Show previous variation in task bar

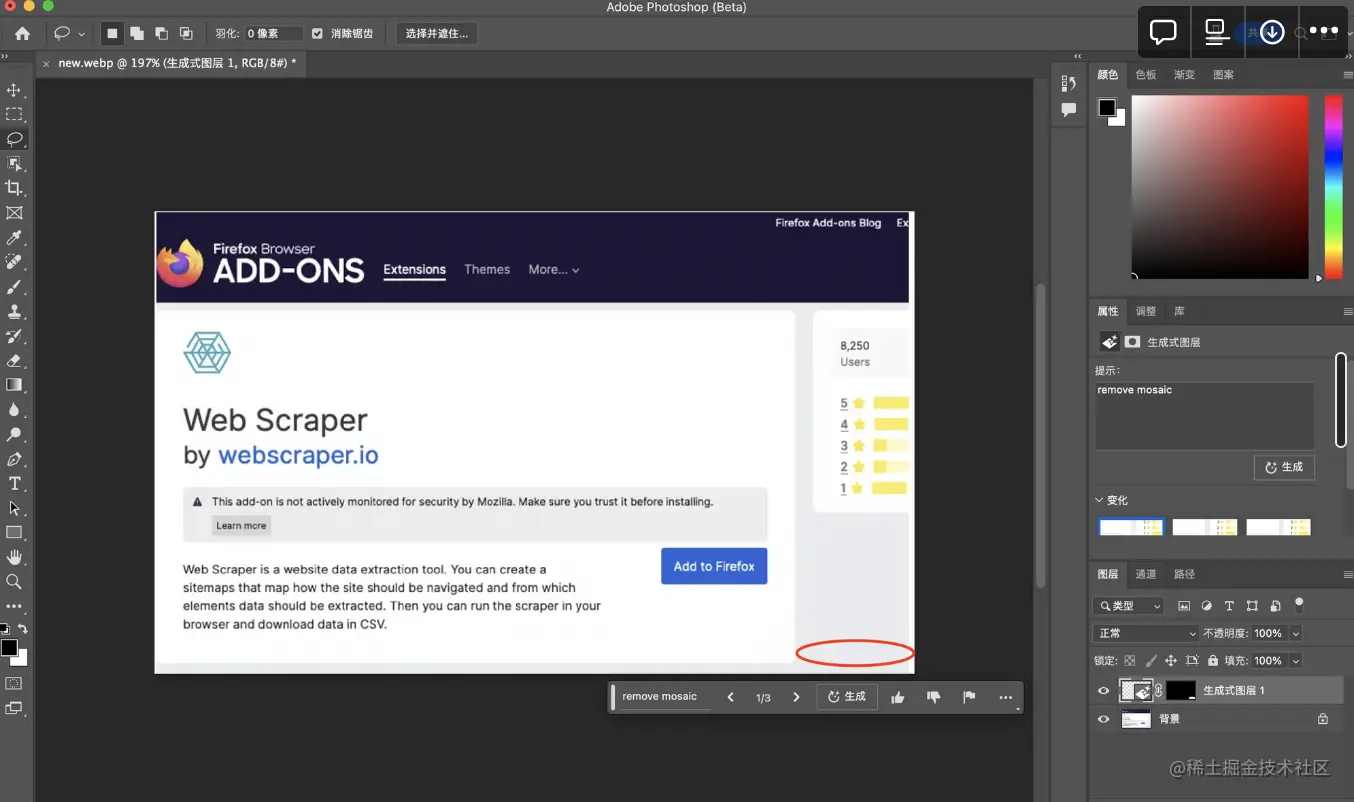pos(730,697)
